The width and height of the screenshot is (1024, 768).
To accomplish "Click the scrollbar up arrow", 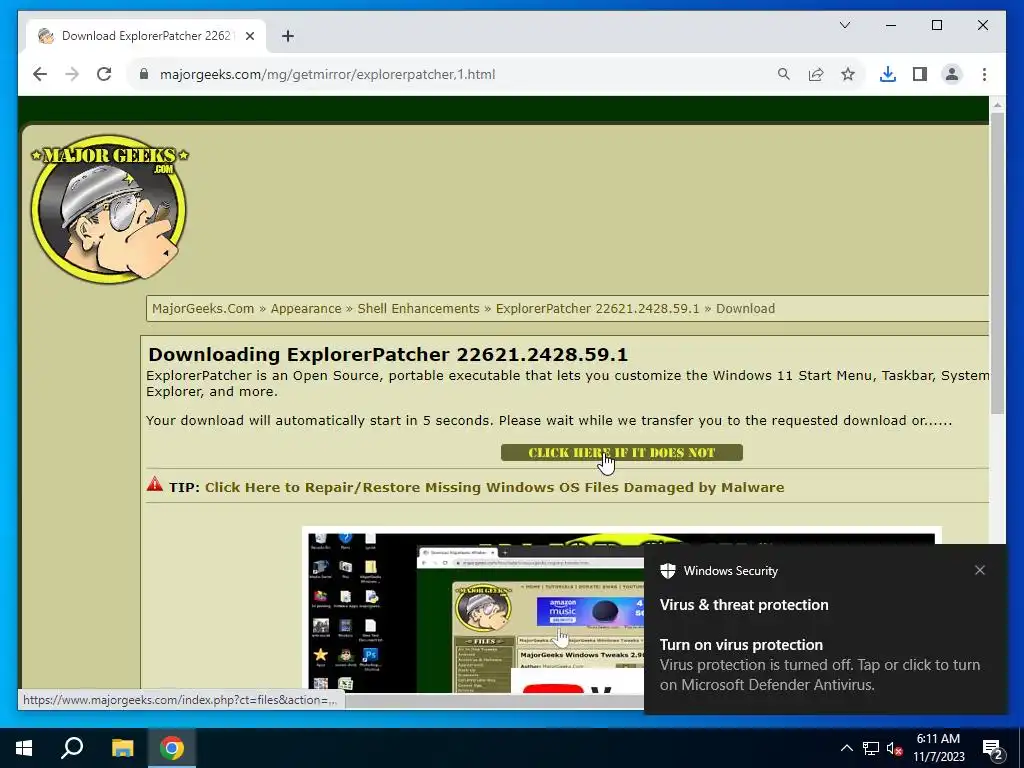I will (997, 104).
